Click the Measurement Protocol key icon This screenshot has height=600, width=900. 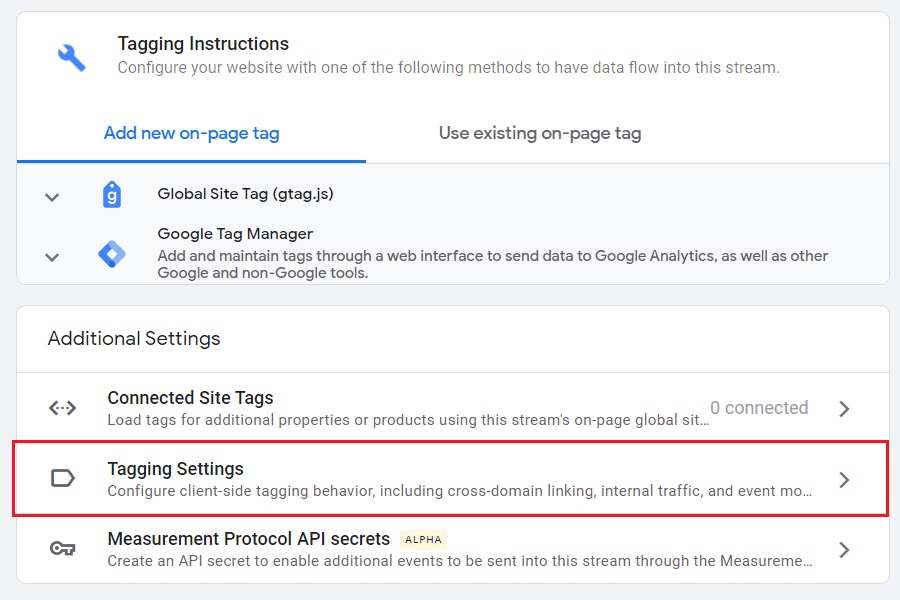pos(63,548)
